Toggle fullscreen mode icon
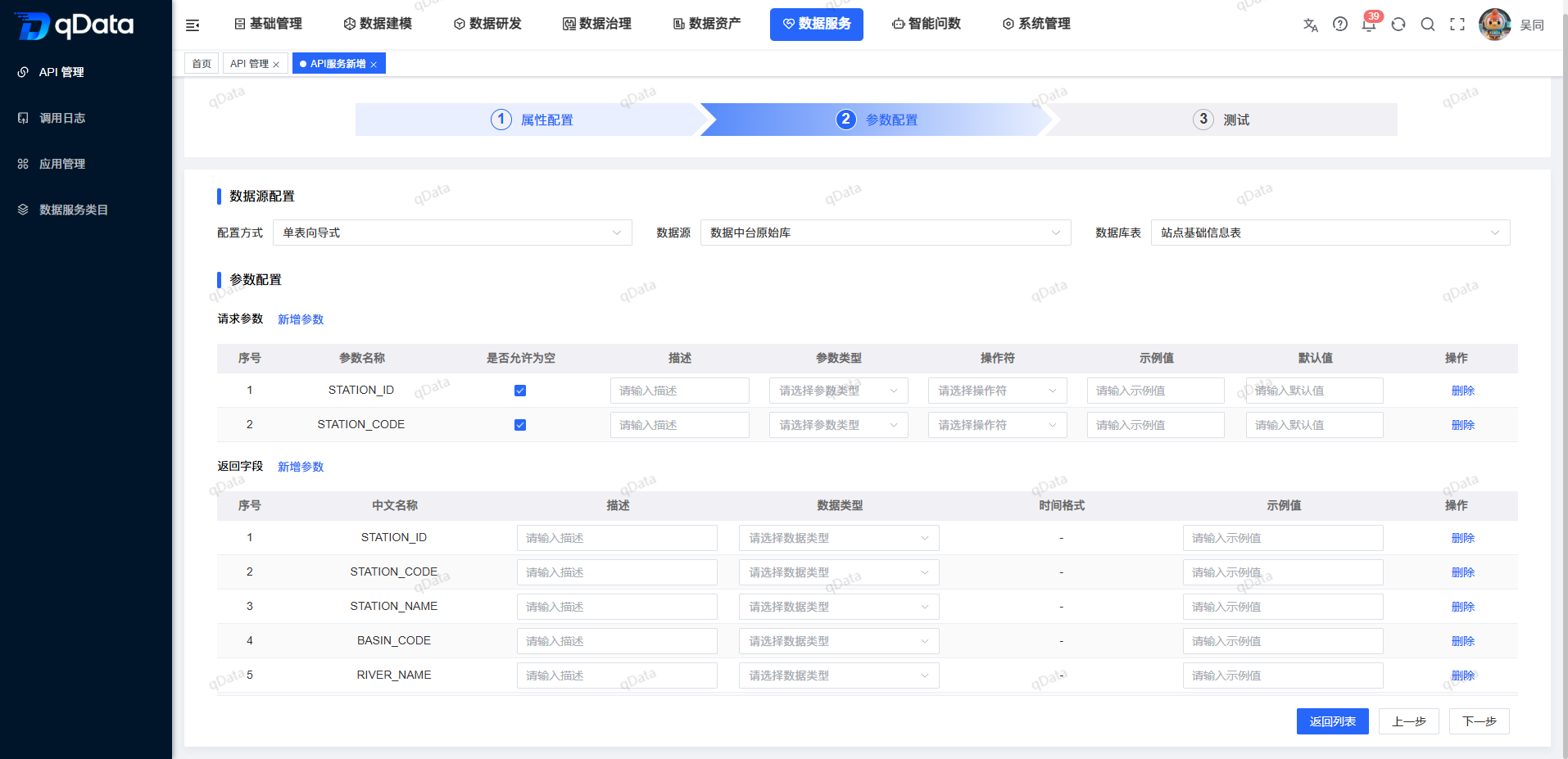This screenshot has height=759, width=1568. click(1457, 25)
